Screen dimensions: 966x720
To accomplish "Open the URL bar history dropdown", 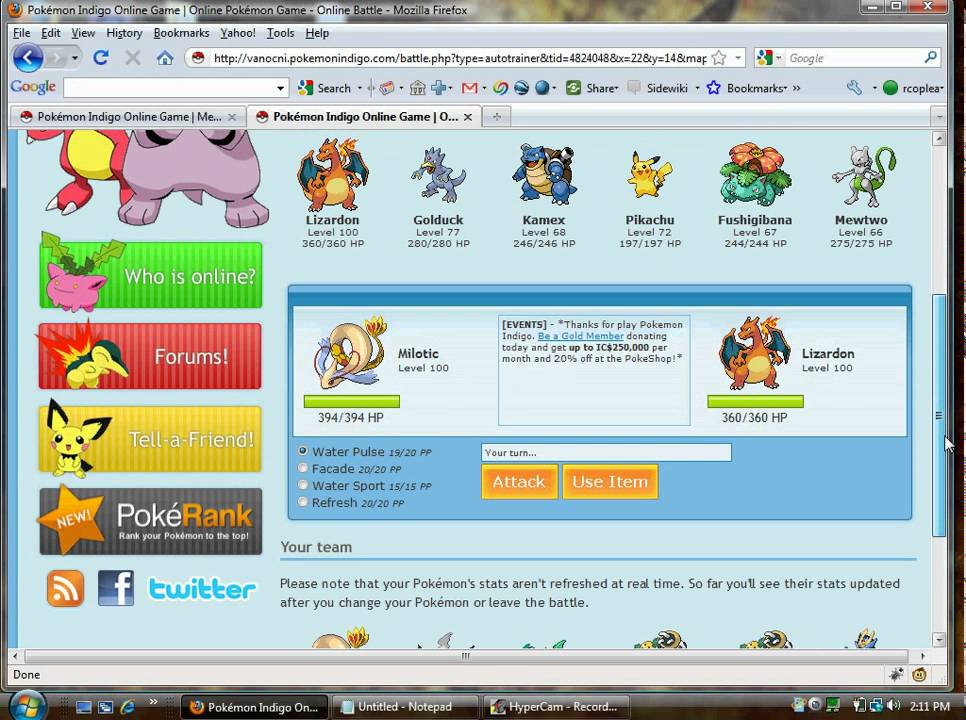I will click(737, 58).
